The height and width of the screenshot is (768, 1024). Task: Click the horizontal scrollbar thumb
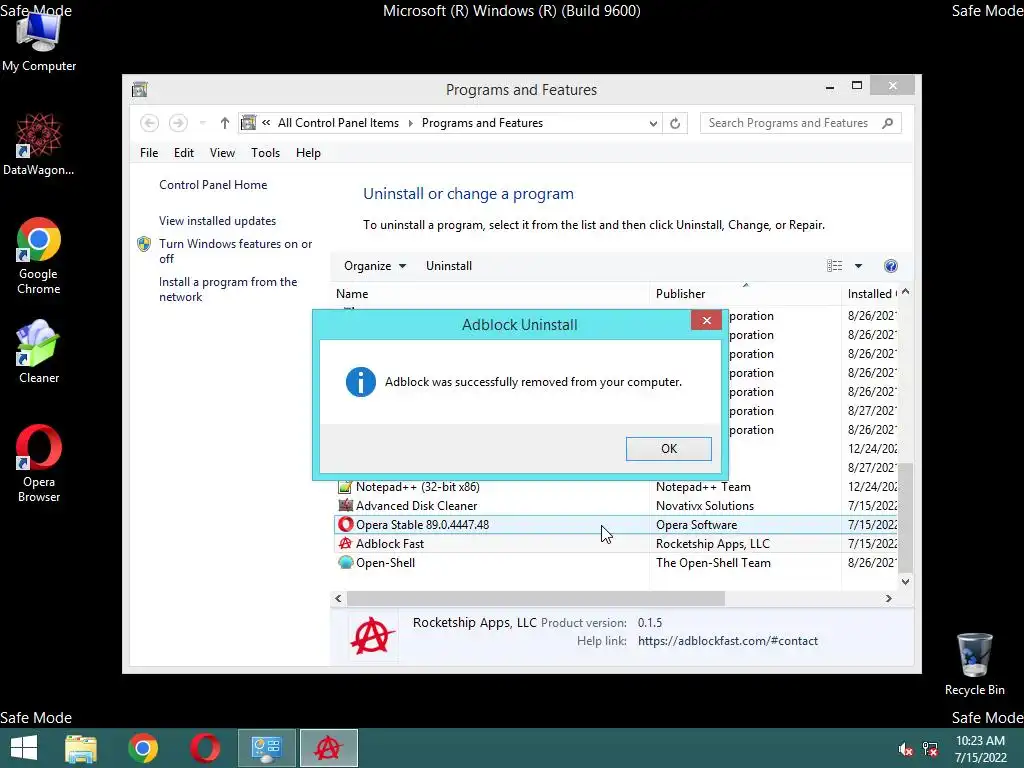(x=536, y=598)
